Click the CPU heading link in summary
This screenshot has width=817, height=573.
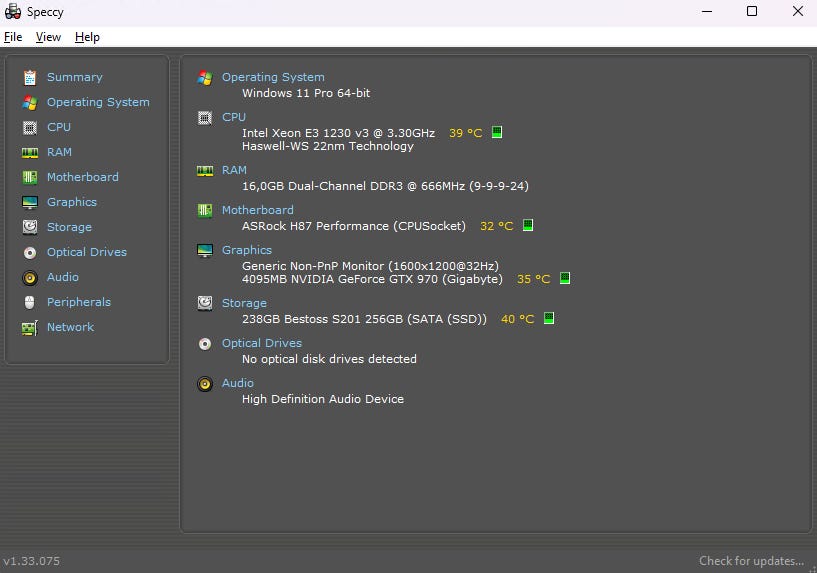234,117
